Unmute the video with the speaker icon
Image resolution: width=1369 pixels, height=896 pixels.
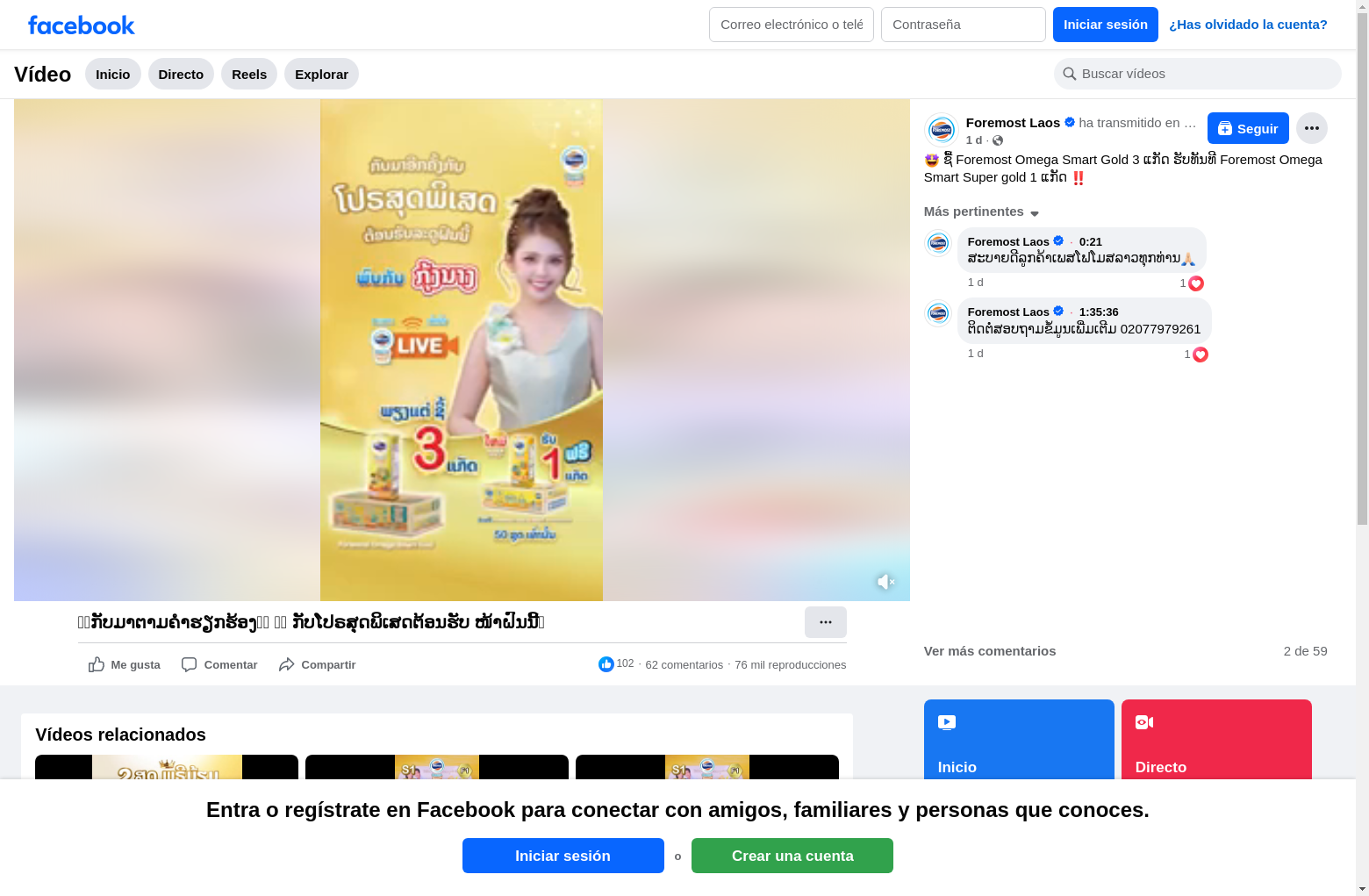[885, 582]
